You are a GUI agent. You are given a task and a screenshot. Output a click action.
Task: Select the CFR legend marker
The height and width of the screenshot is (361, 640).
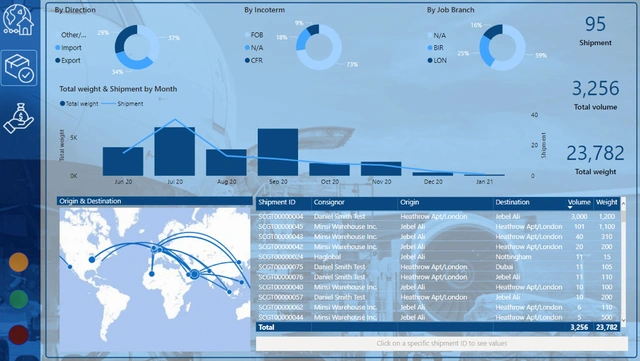pos(247,60)
